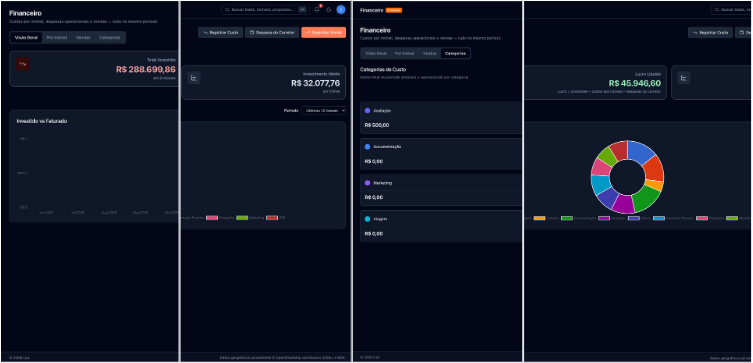This screenshot has height=363, width=753.
Task: Click the green Marketing swatch beside ITBI legend
Action: [242, 218]
